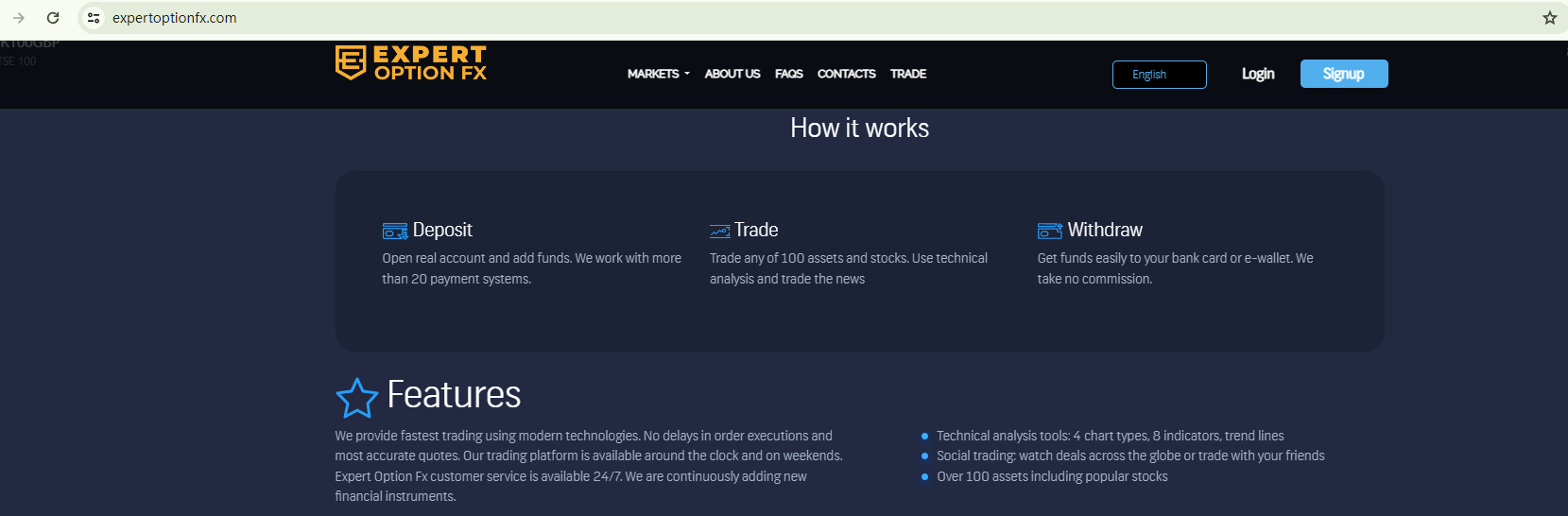Select Trade in the top navigation
This screenshot has width=1568, height=516.
[907, 74]
